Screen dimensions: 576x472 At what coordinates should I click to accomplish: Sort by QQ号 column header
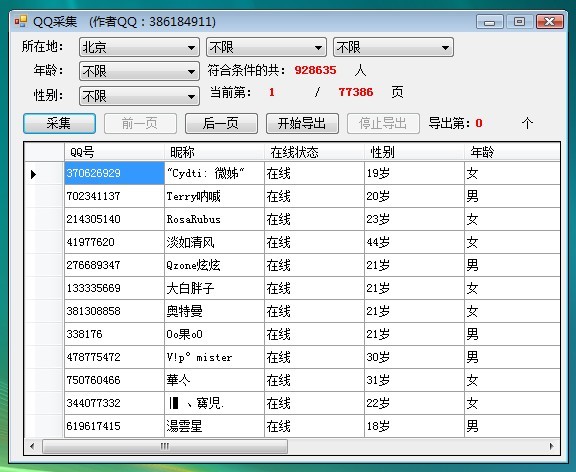point(114,152)
